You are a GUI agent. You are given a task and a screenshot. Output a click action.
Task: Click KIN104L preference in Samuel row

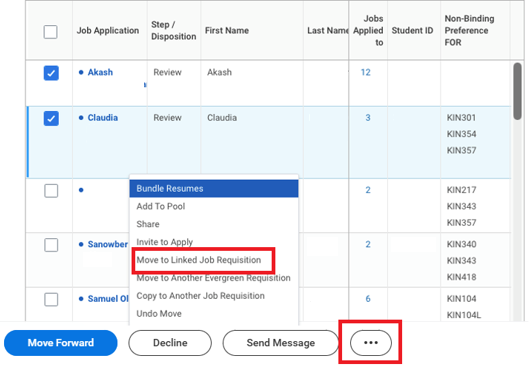click(464, 315)
